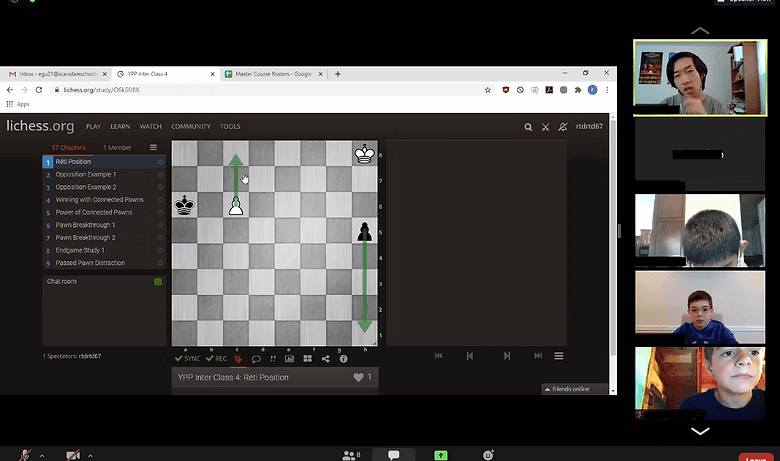Open the Zoom chat button

pos(393,455)
